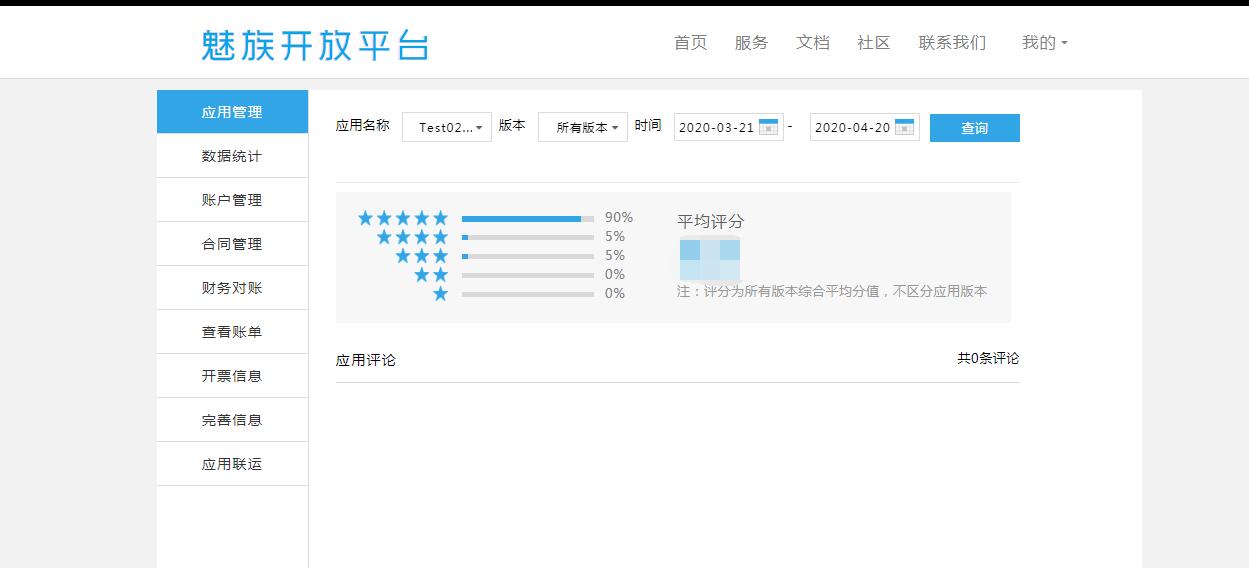Expand the 我的 account menu

[x=1044, y=43]
